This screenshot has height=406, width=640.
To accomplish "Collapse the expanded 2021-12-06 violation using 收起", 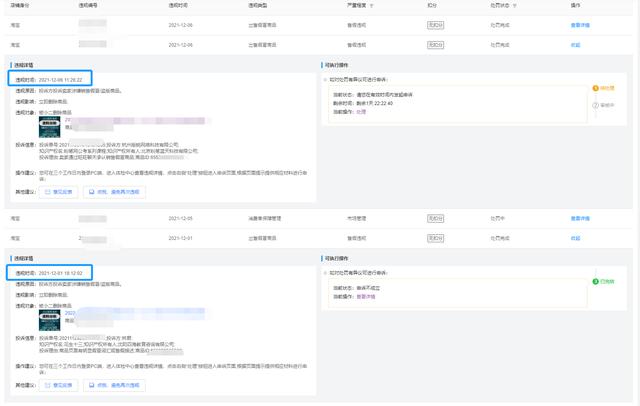I will coord(574,45).
